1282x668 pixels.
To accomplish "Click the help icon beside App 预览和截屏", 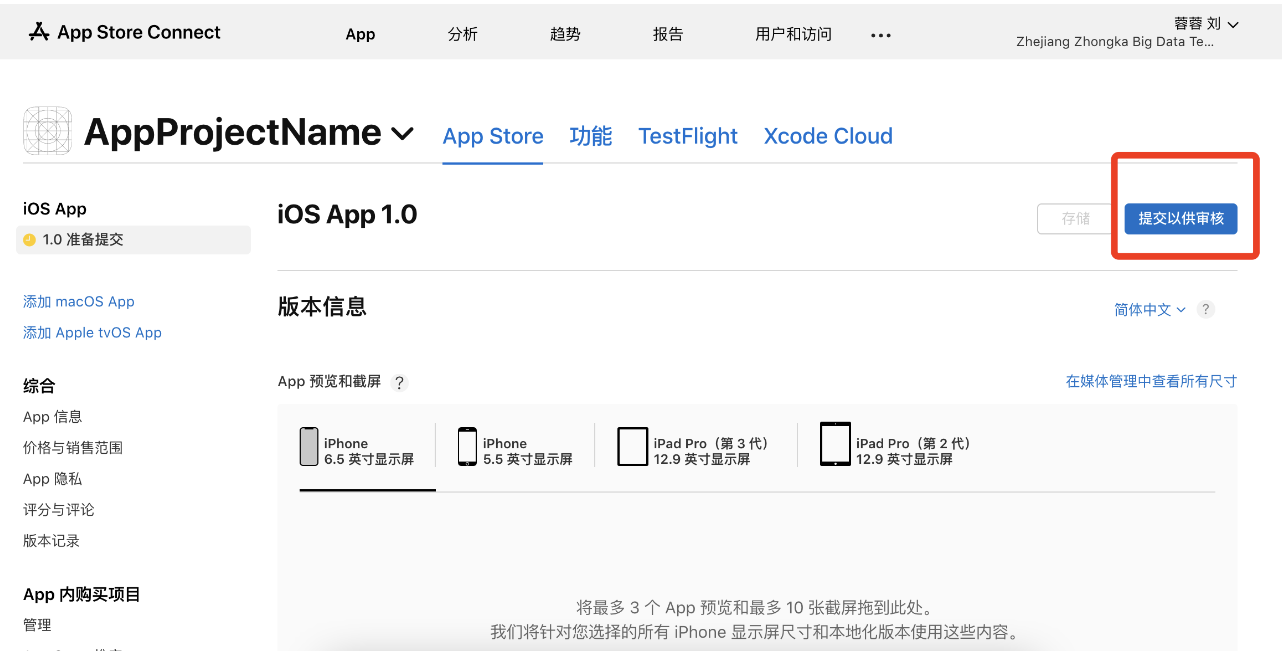I will click(x=400, y=382).
